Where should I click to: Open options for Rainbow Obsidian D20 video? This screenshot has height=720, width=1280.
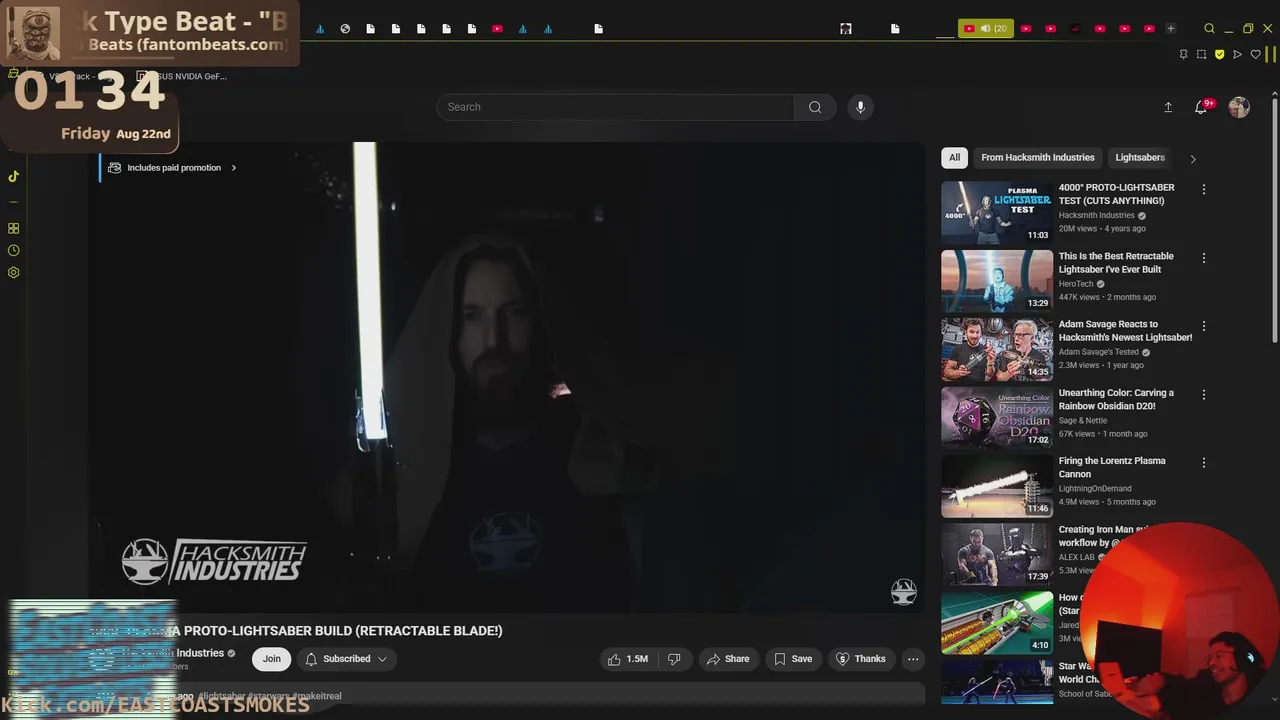pos(1204,395)
